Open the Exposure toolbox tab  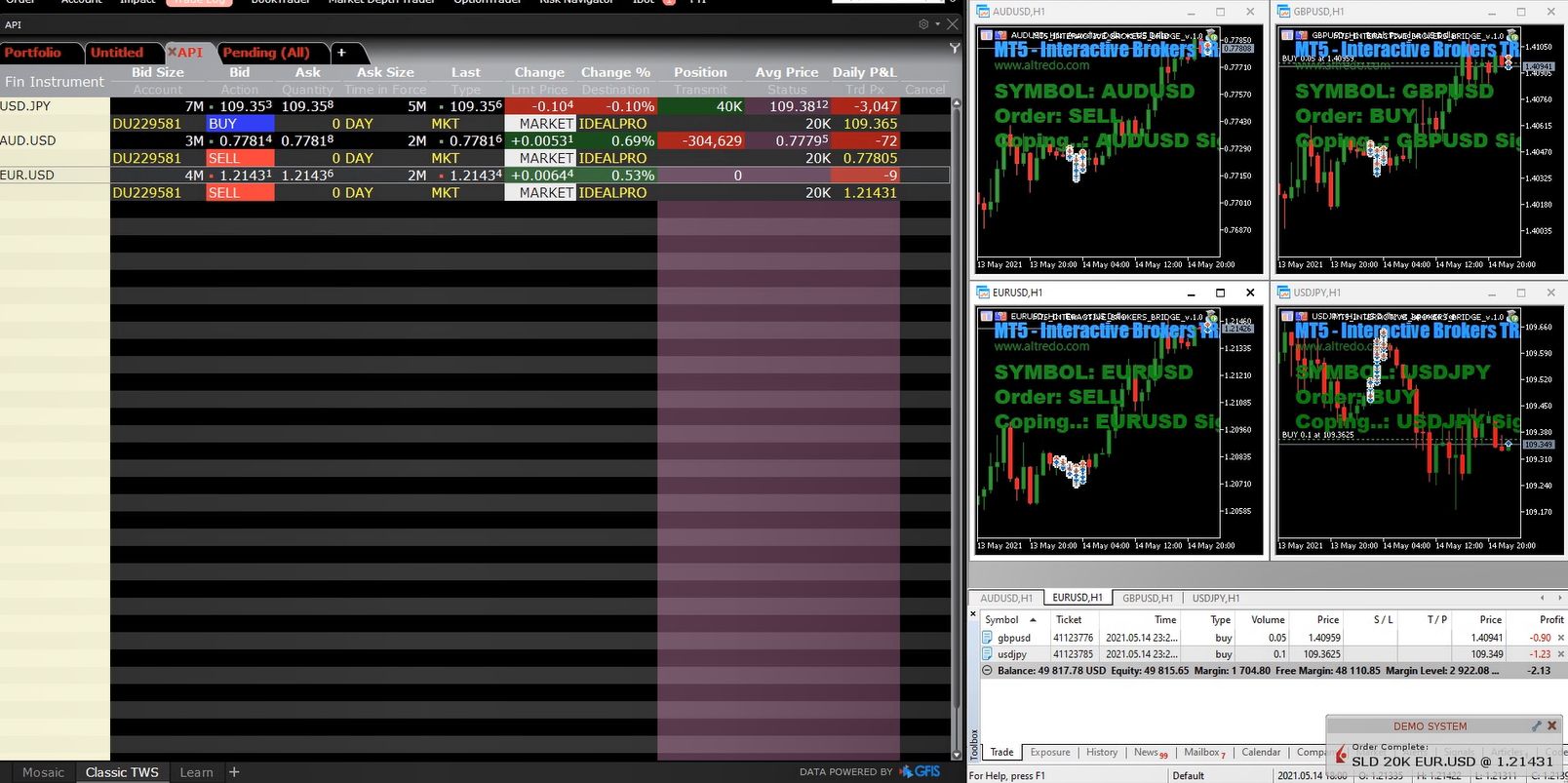pos(1050,753)
